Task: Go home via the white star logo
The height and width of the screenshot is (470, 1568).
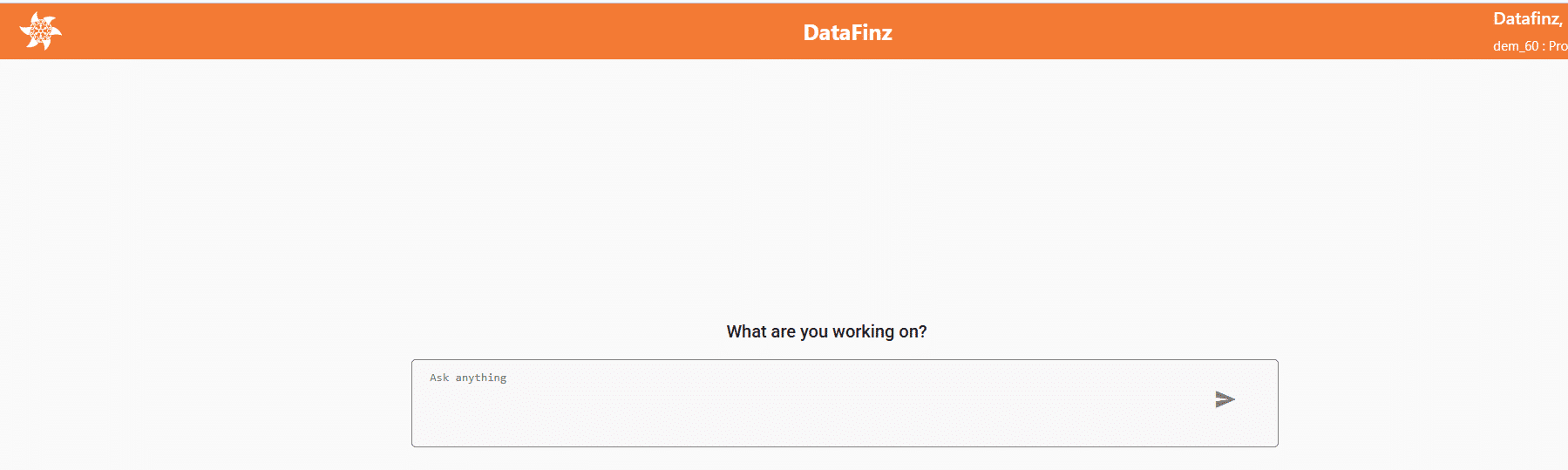Action: (x=40, y=31)
